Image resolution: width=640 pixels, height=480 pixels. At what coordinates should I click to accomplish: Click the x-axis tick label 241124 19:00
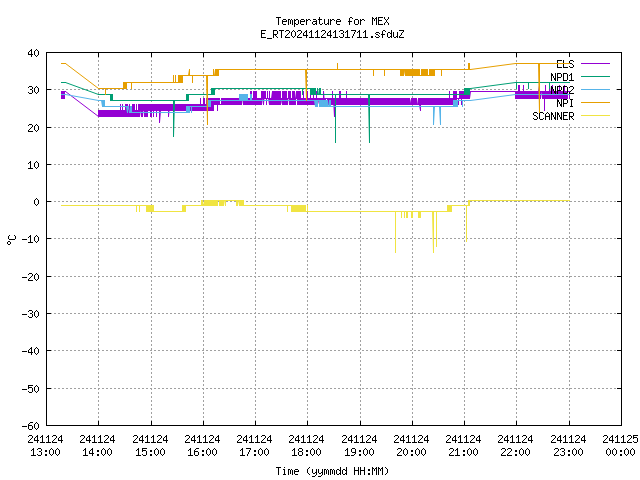coord(359,446)
